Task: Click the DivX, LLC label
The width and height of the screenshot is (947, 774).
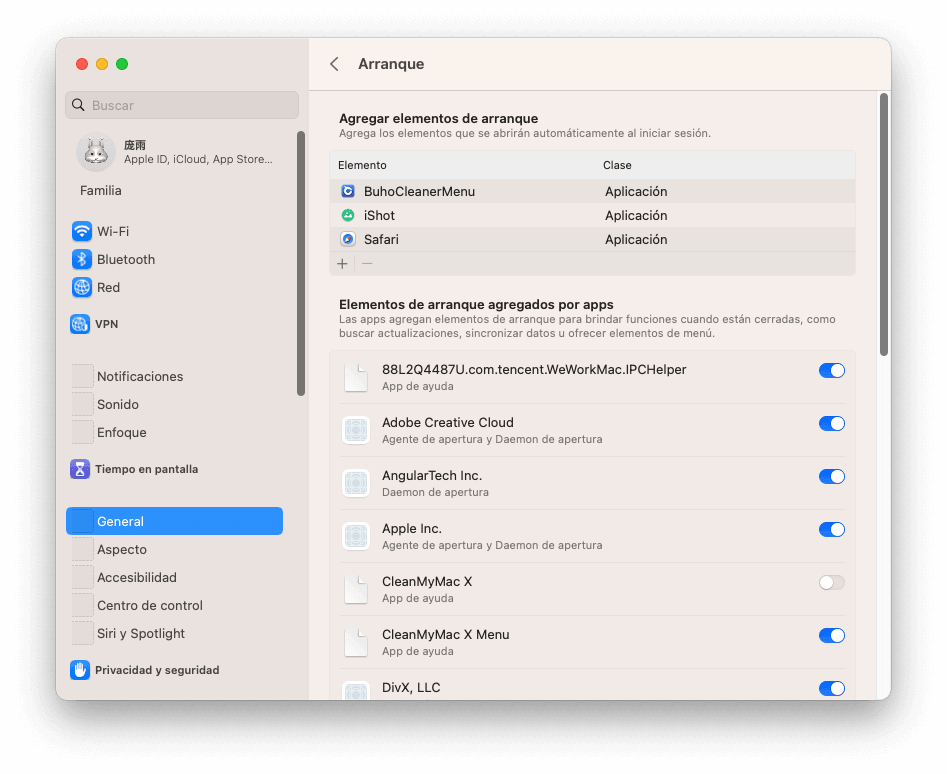Action: pyautogui.click(x=411, y=688)
